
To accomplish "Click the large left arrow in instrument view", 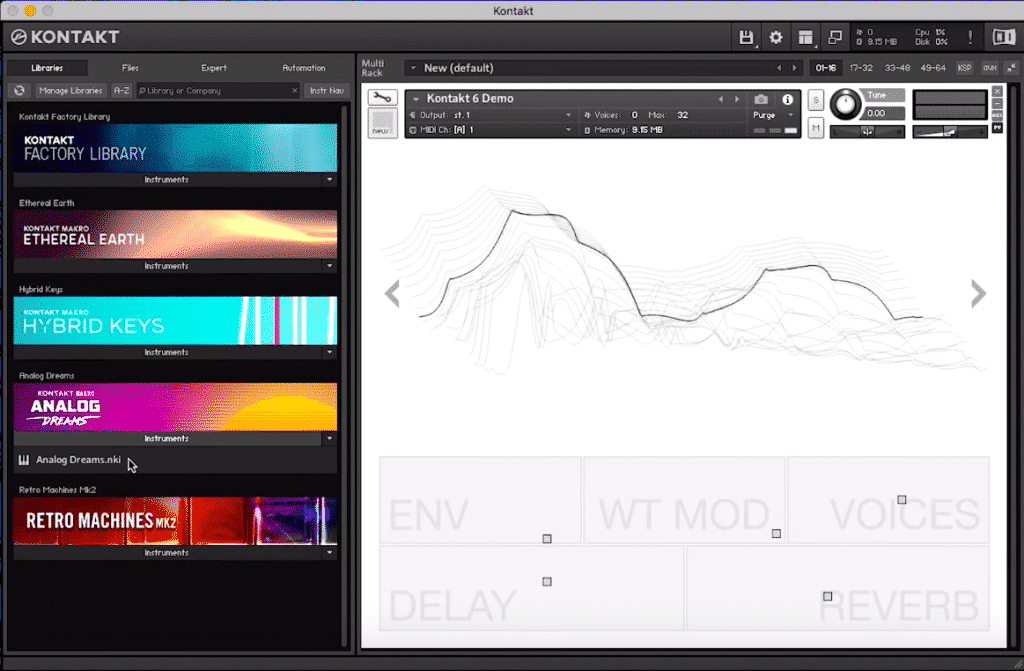I will click(x=392, y=293).
